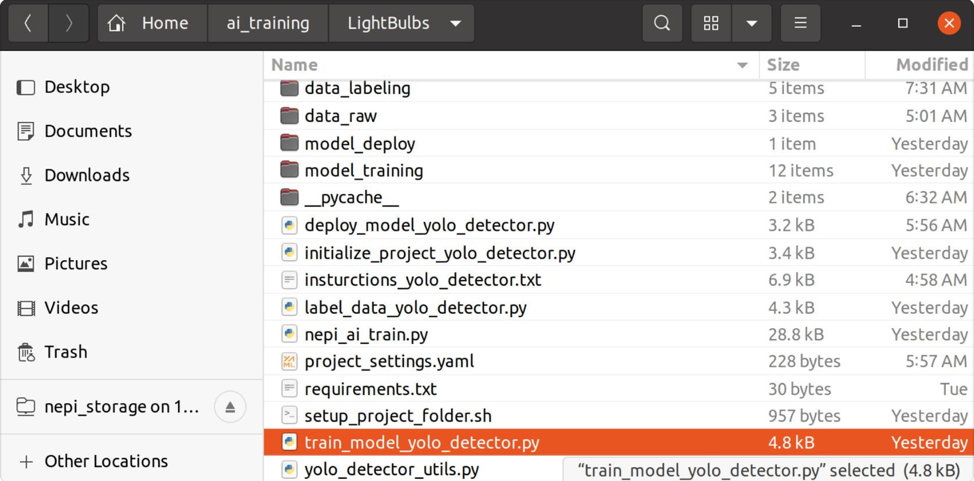Image resolution: width=974 pixels, height=481 pixels.
Task: Open Downloads in the sidebar
Action: tap(87, 175)
